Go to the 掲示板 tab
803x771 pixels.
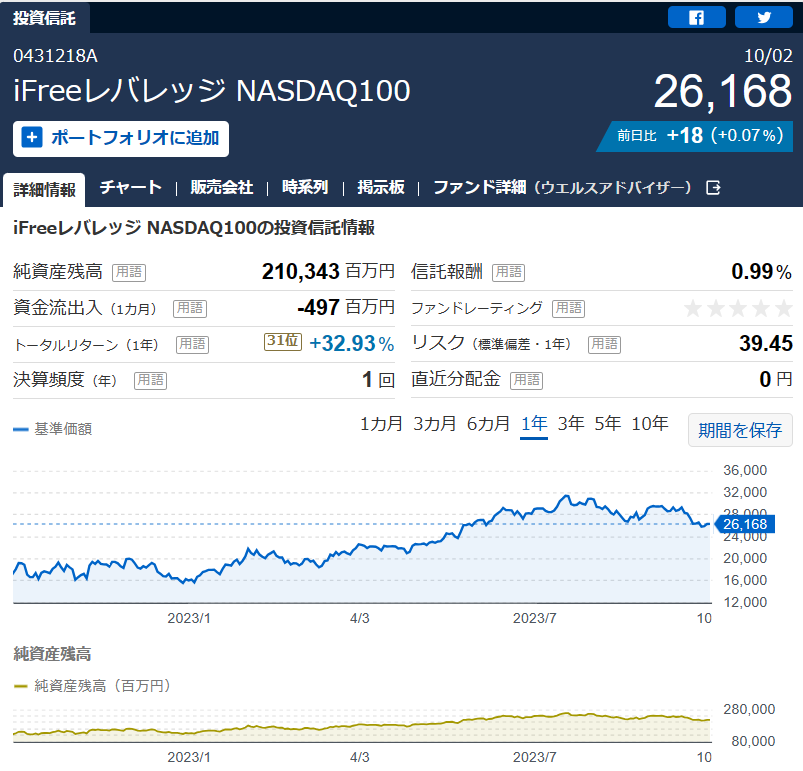(381, 187)
